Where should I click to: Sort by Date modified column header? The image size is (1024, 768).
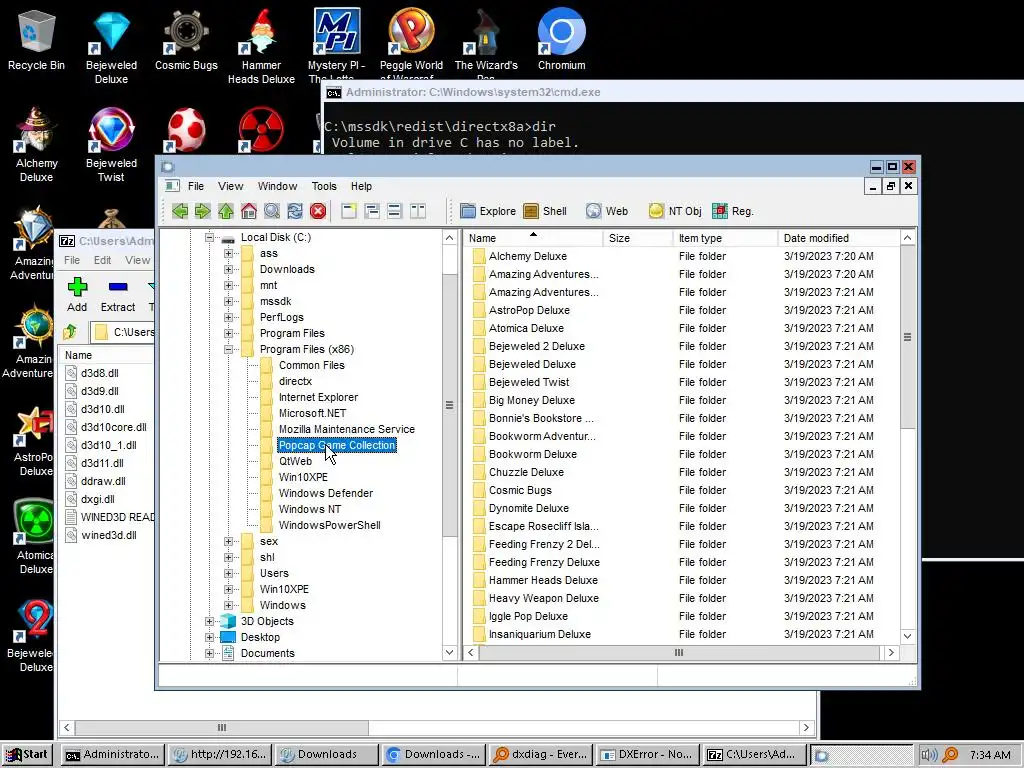pos(839,238)
